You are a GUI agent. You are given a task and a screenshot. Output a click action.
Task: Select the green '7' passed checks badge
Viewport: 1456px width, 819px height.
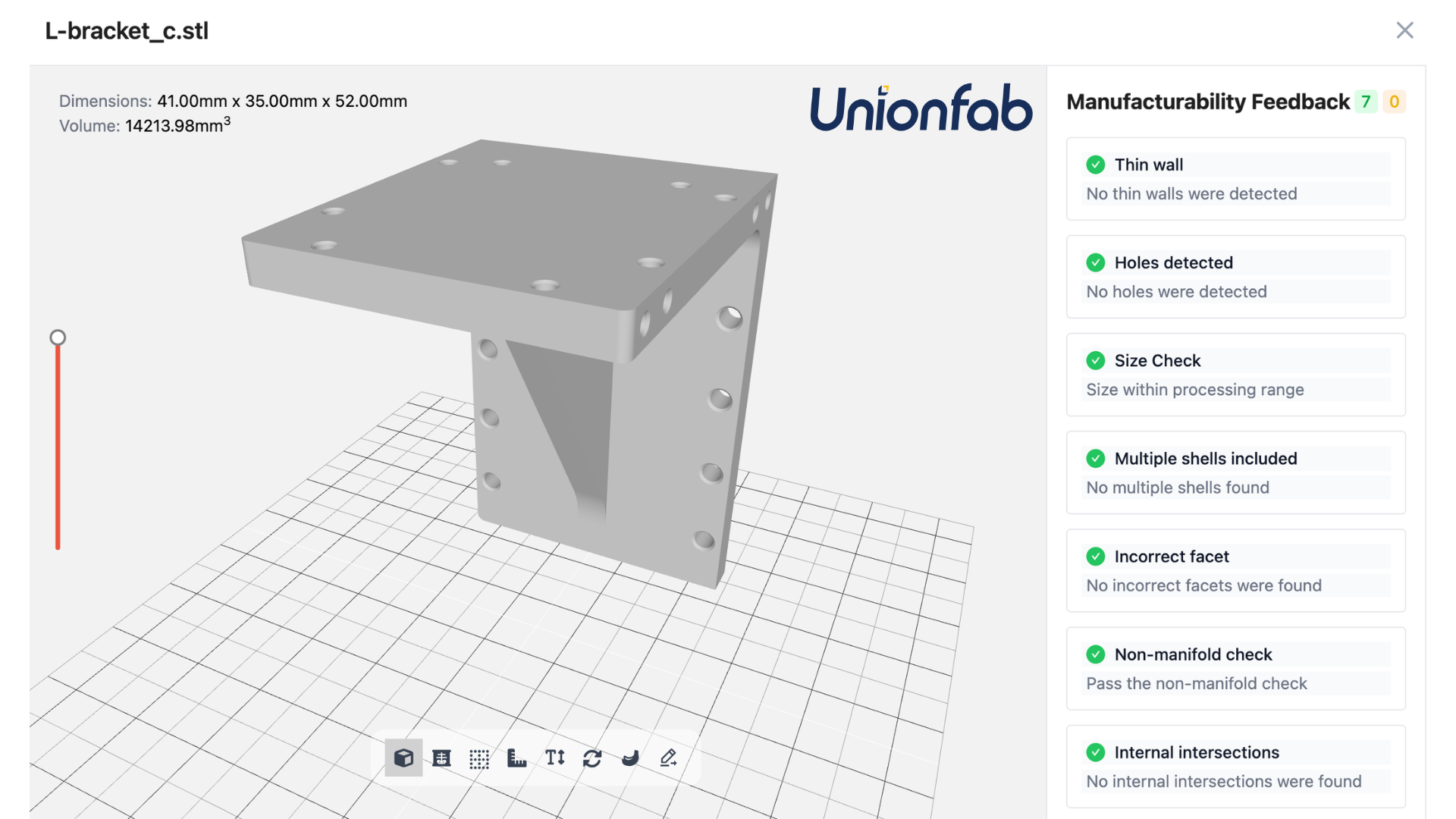pyautogui.click(x=1365, y=101)
